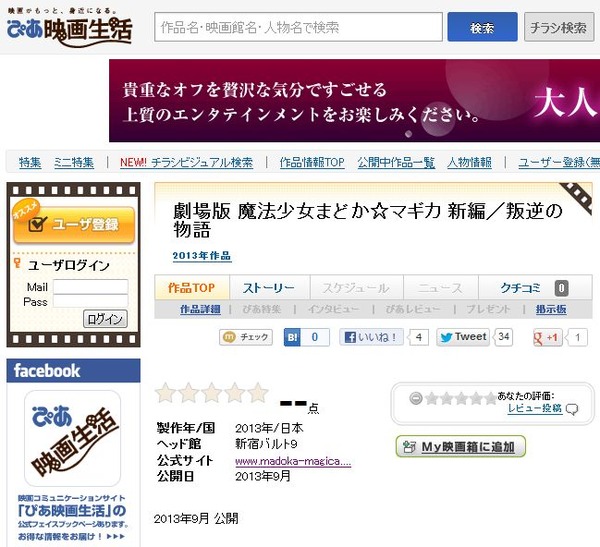Image resolution: width=600 pixels, height=547 pixels.
Task: Click the movie title heading 劇場版 魔法少女まどか☆マギカ
Action: [x=368, y=220]
